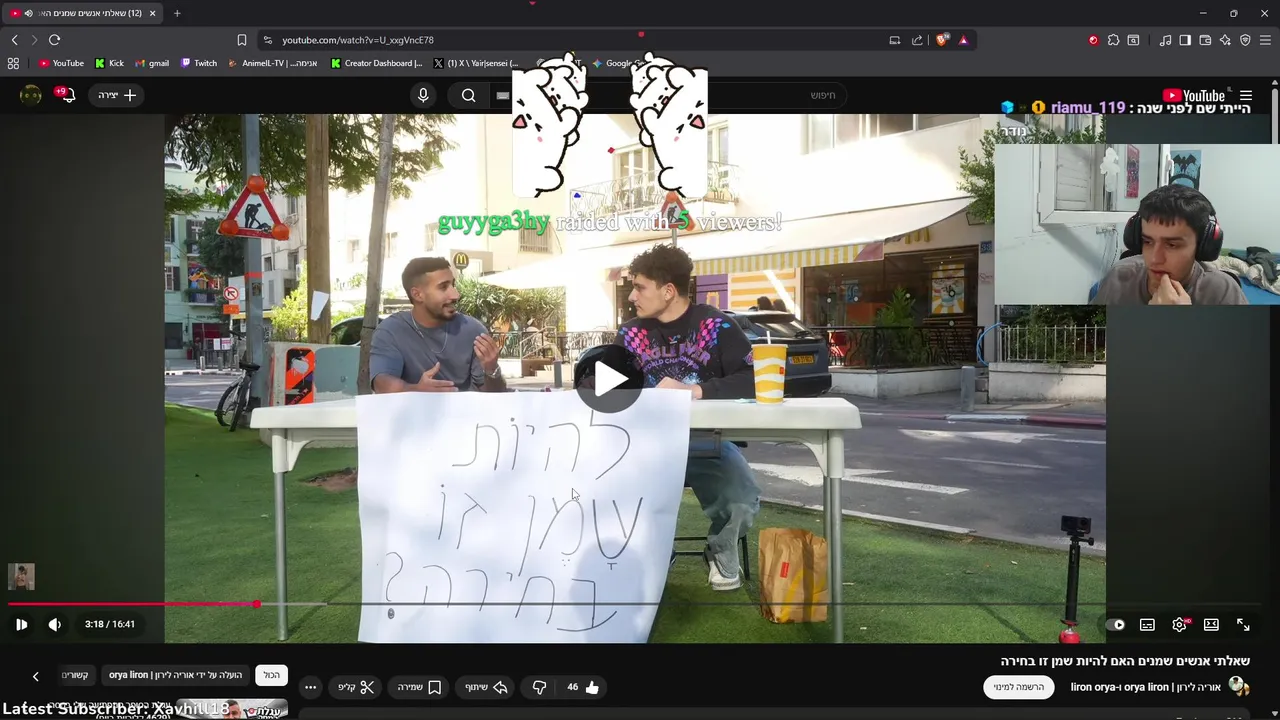Open Brave Shields lion icon

tap(941, 40)
